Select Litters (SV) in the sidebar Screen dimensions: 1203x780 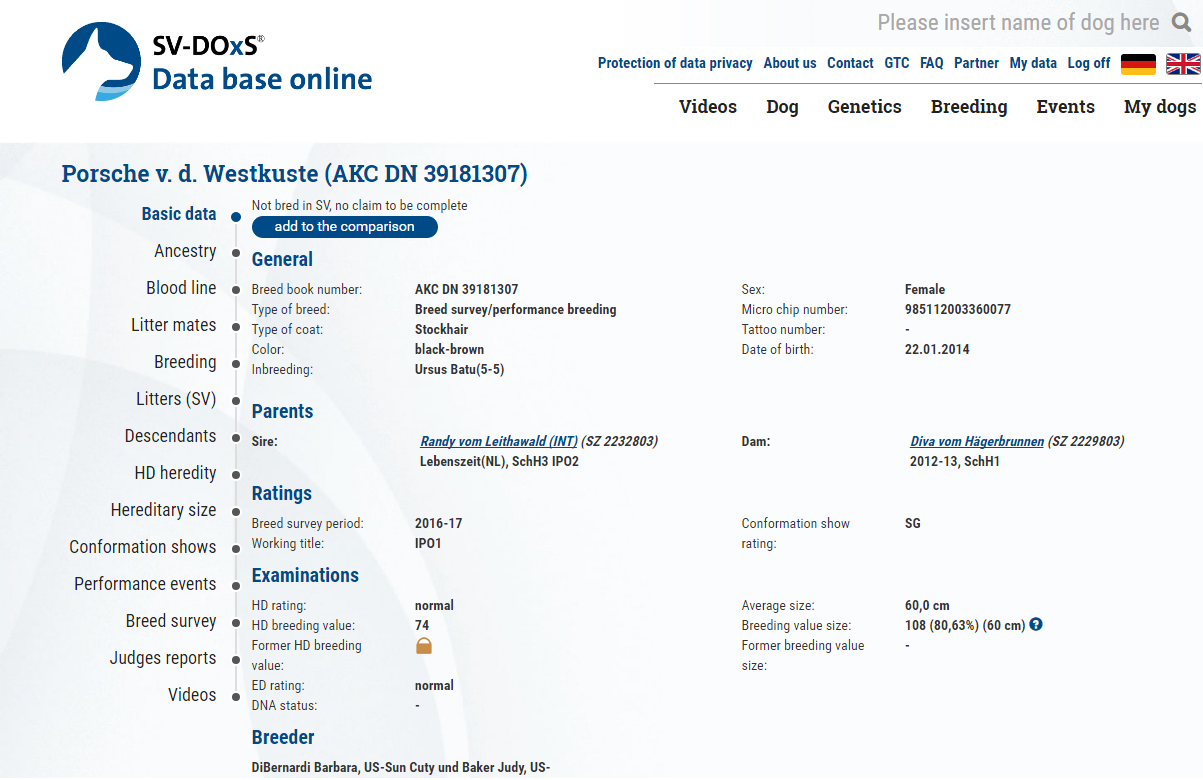176,399
